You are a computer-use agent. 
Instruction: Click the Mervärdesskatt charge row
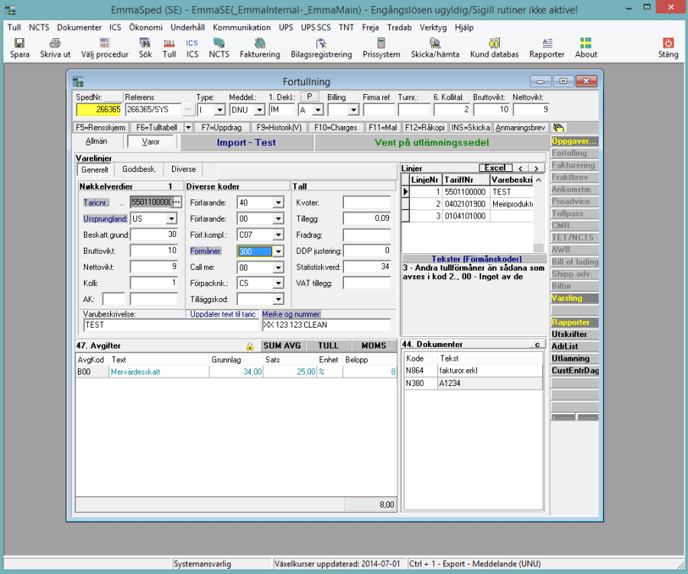point(236,372)
